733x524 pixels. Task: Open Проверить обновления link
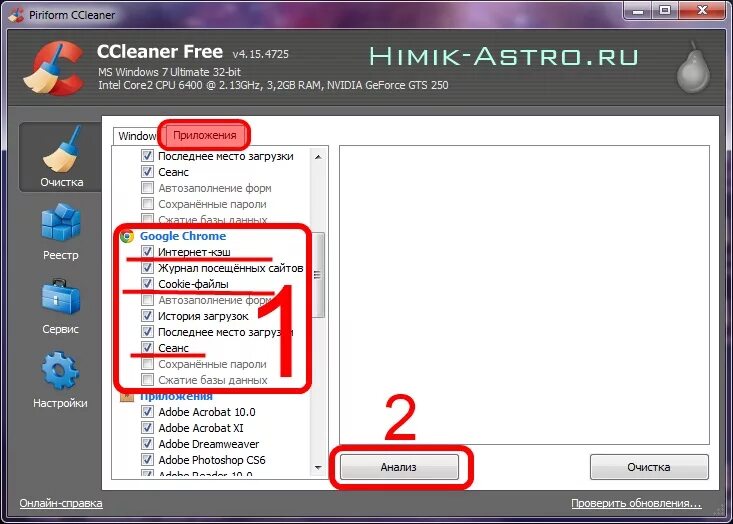coord(636,503)
